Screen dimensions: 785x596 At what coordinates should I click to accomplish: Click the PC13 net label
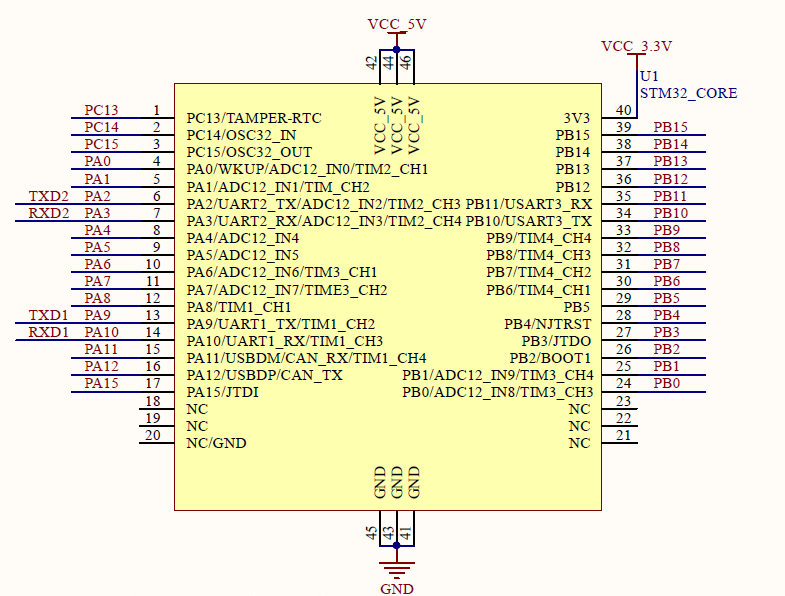pyautogui.click(x=101, y=110)
